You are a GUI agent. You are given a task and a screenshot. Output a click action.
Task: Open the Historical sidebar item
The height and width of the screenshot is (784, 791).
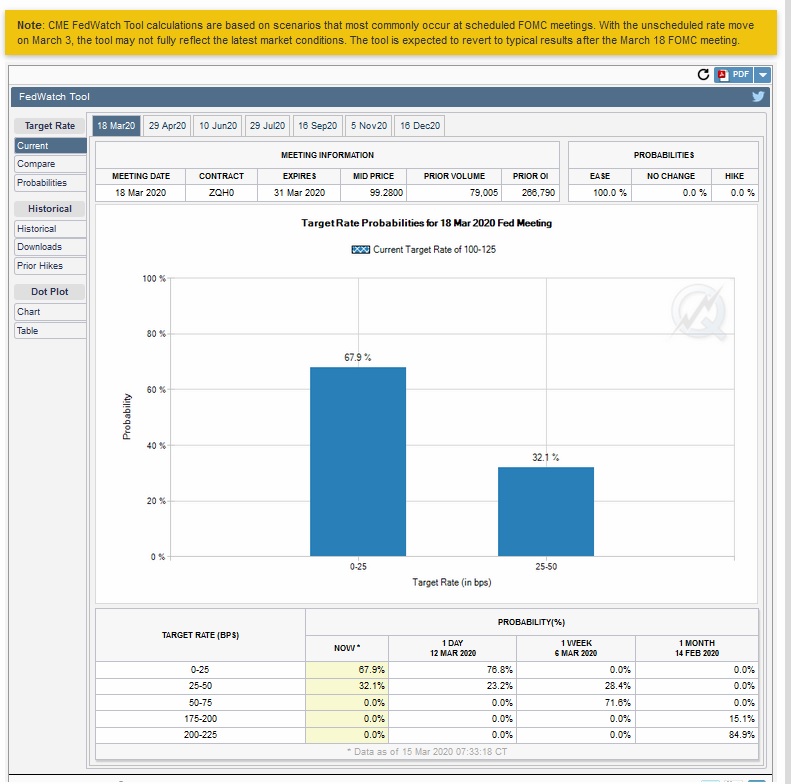(50, 229)
